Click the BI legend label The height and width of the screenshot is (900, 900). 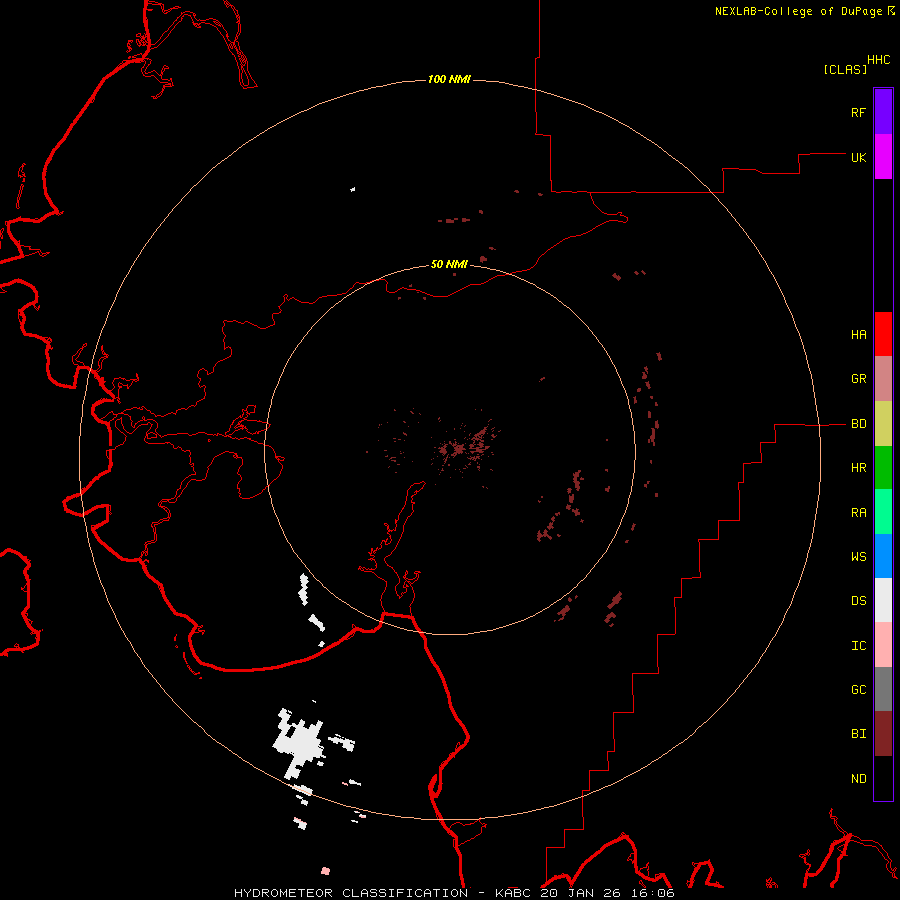(858, 734)
